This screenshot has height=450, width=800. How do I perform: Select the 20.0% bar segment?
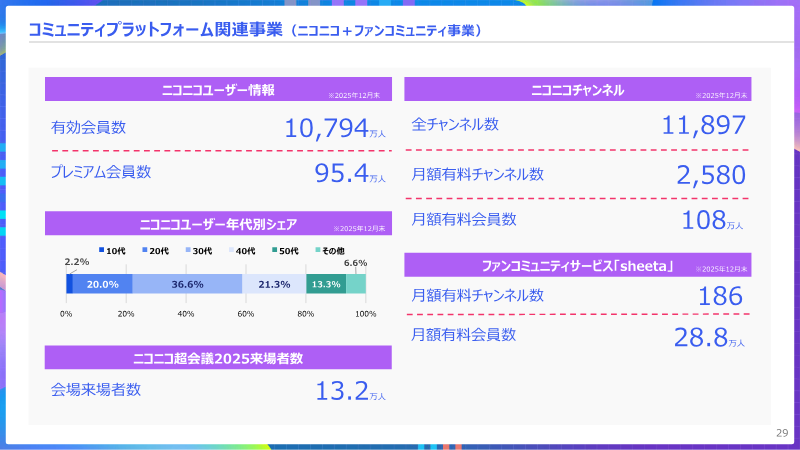[x=102, y=284]
